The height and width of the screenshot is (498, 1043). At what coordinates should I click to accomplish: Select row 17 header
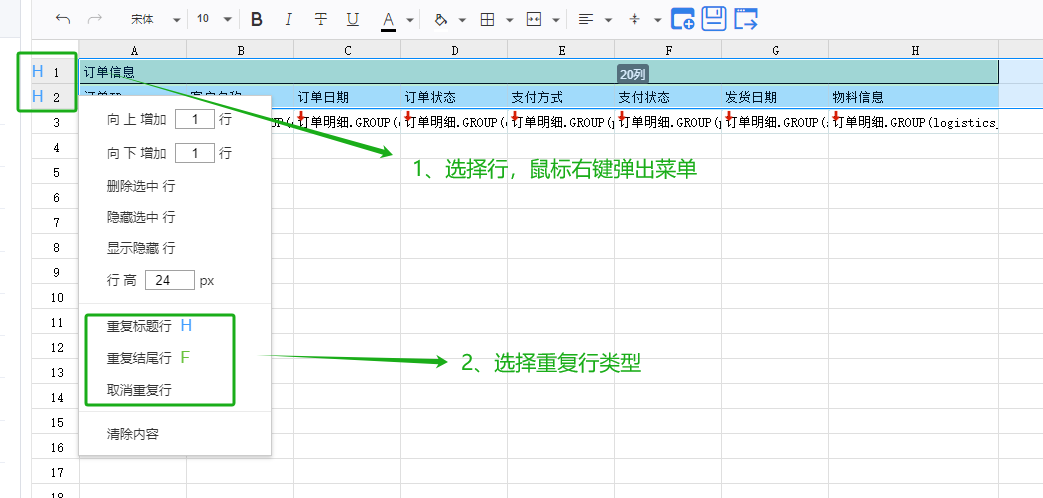55,472
